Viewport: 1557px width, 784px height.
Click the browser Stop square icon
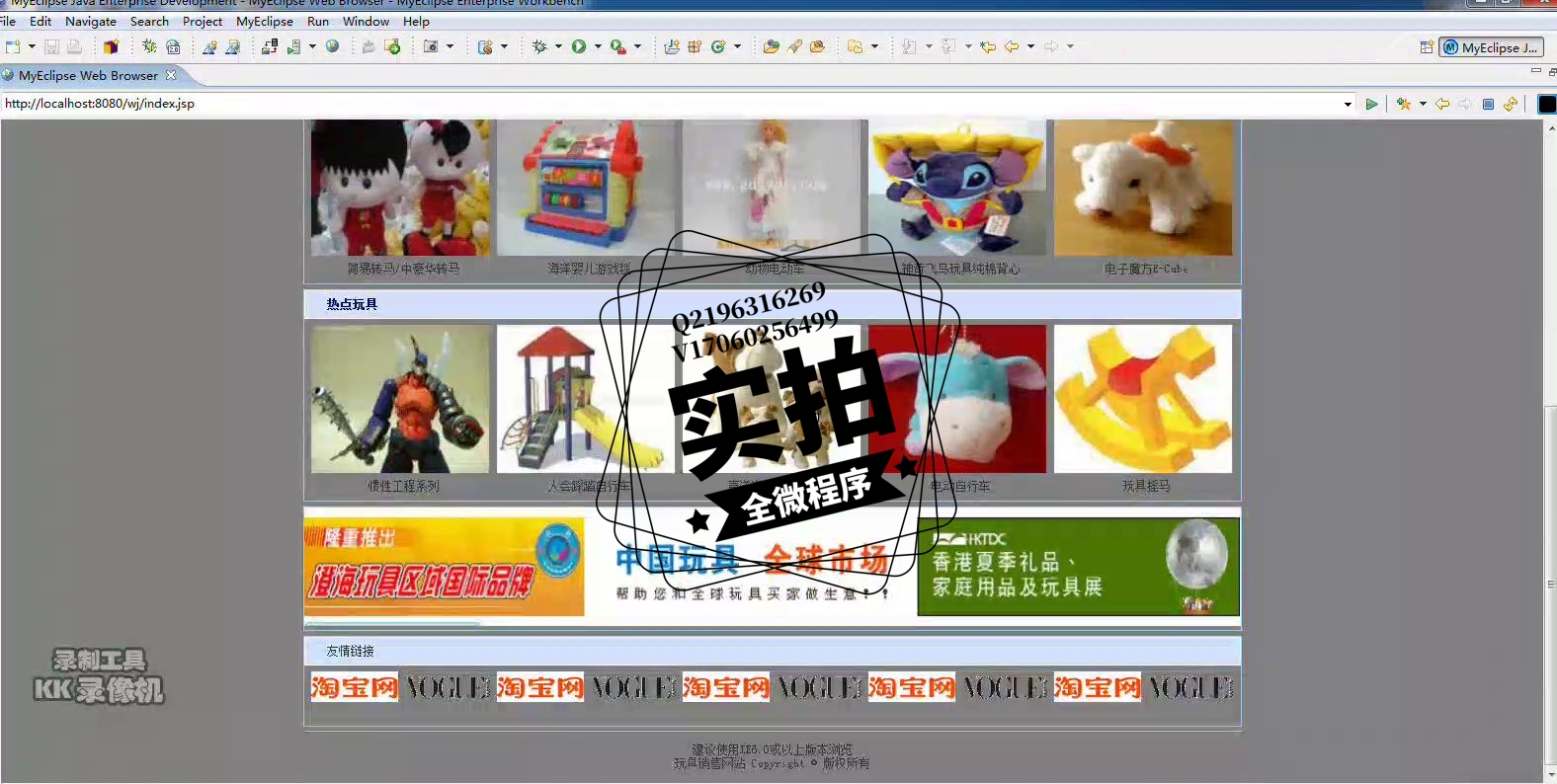[x=1488, y=104]
